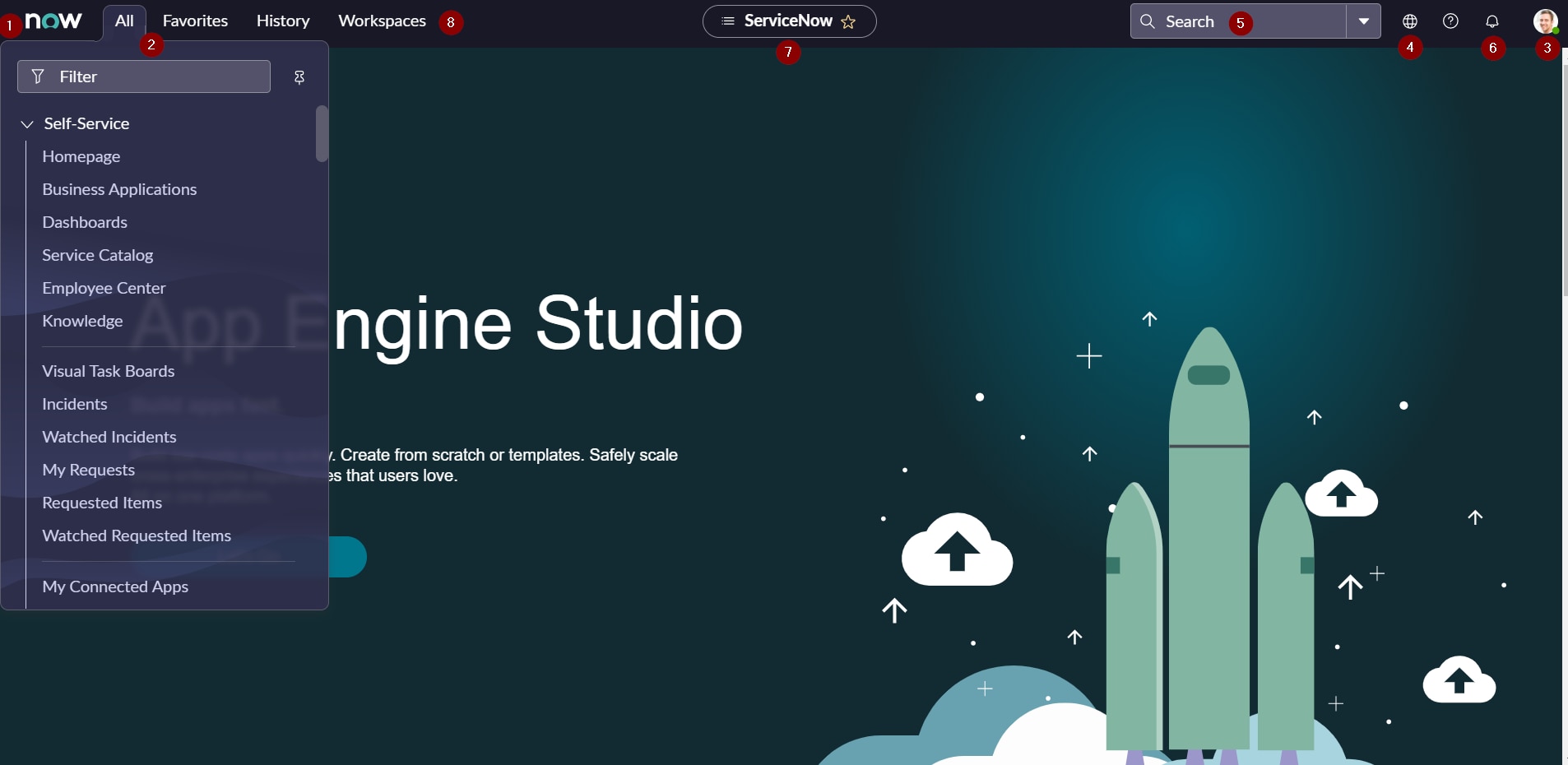Click the funnel filter icon in the menu
1568x765 pixels.
click(38, 76)
